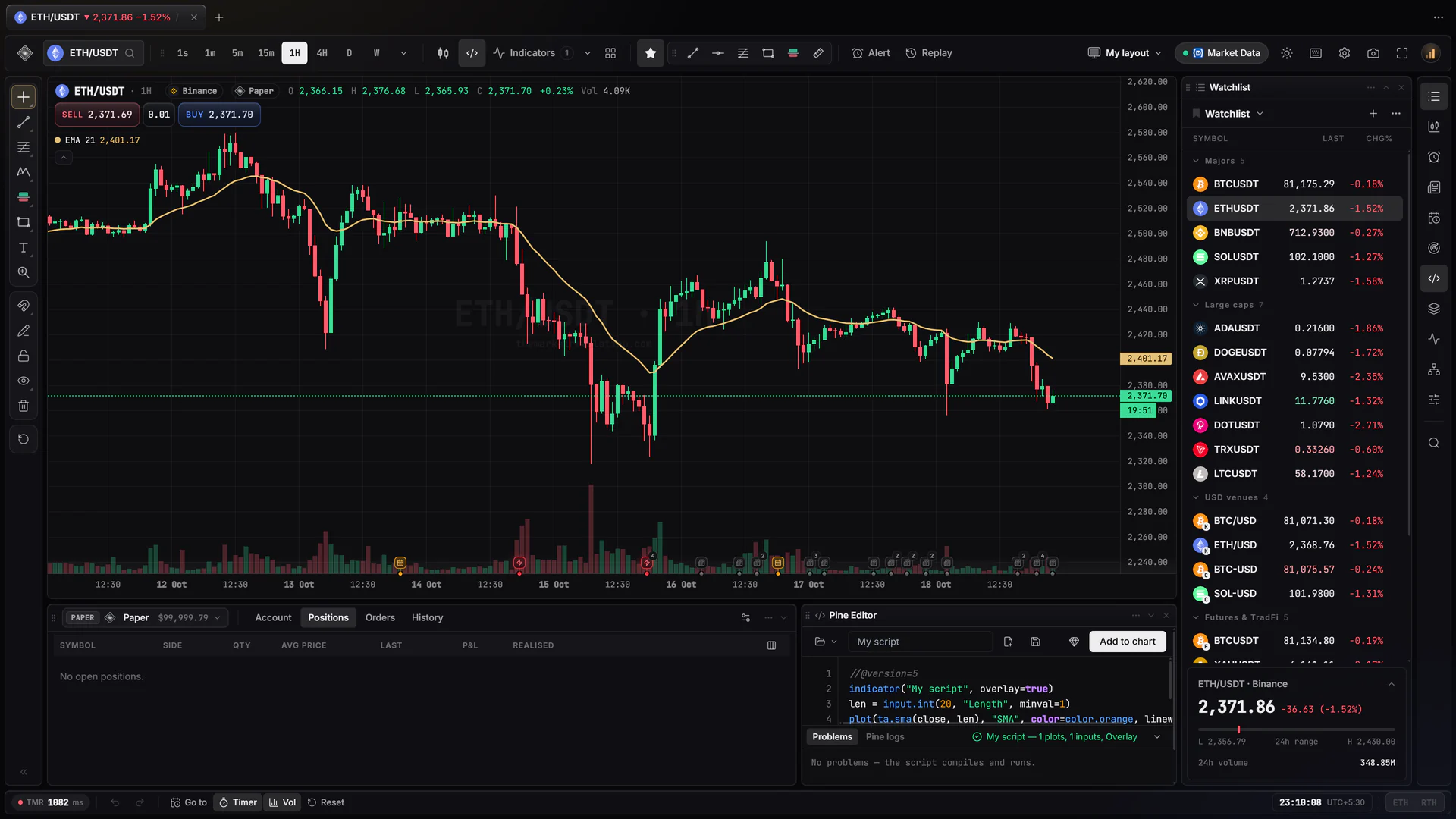The image size is (1456, 819).
Task: Collapse the Large caps group
Action: coord(1196,305)
